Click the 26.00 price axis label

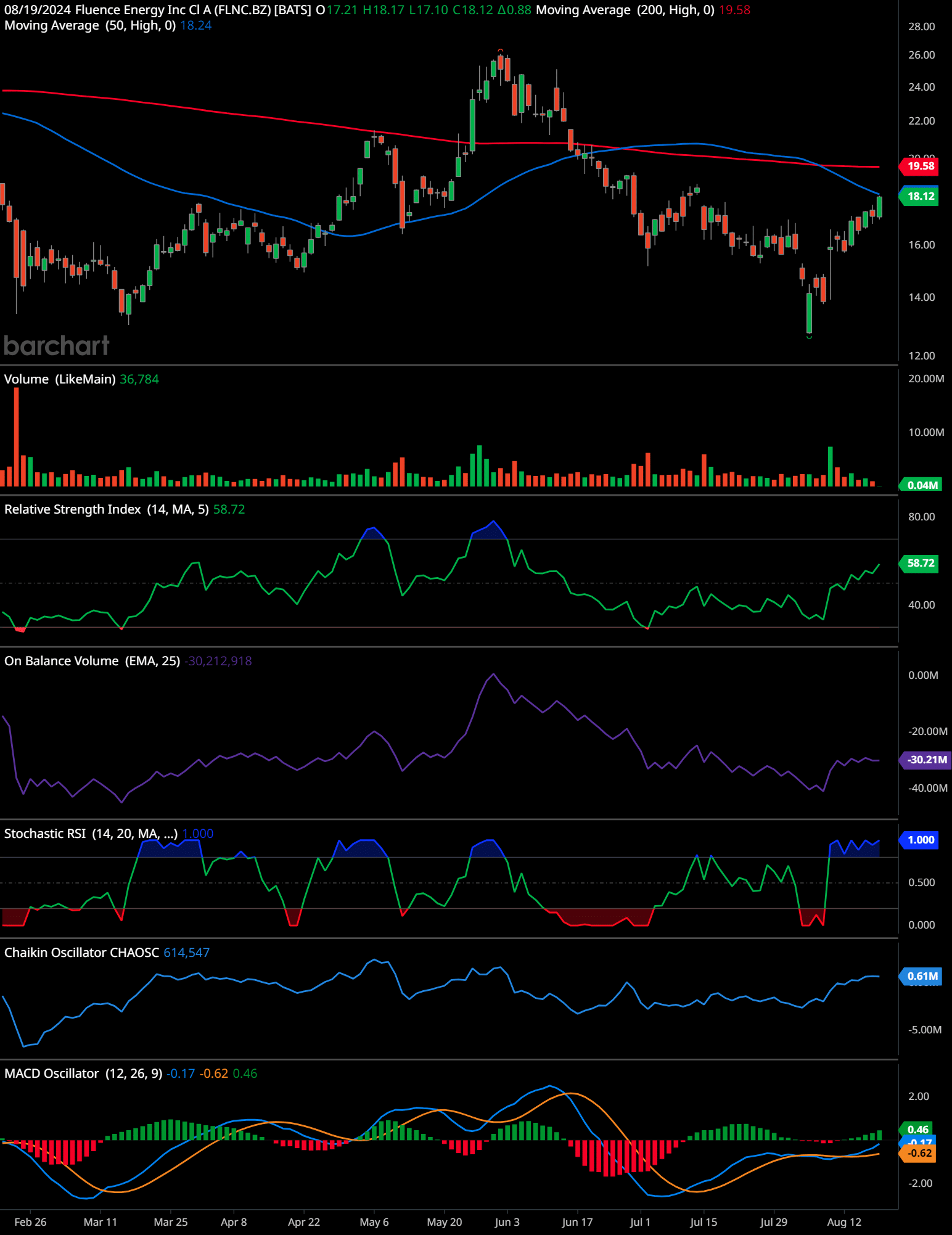[921, 55]
